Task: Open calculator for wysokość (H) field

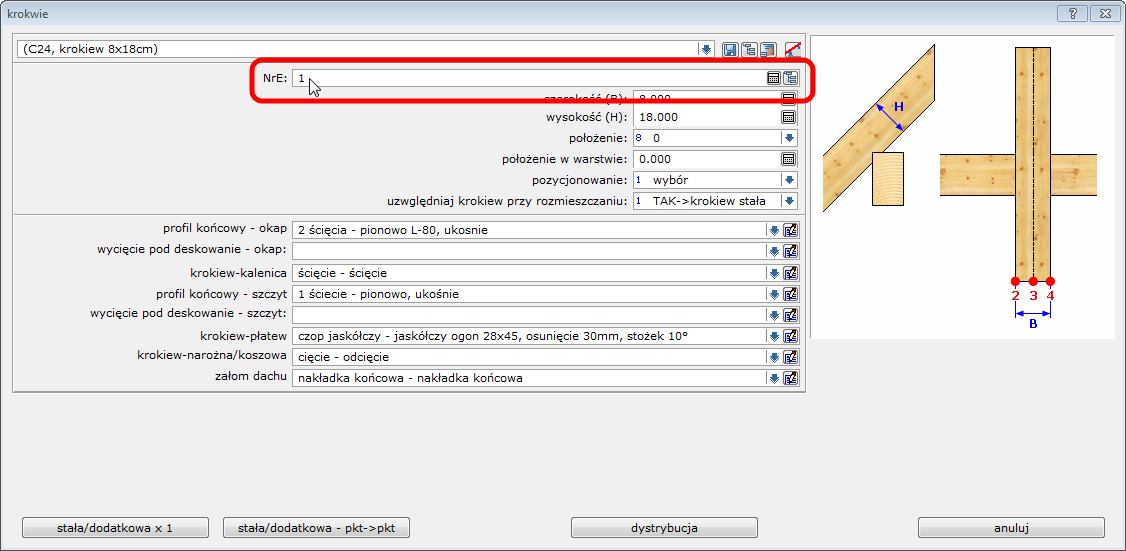Action: tap(788, 118)
